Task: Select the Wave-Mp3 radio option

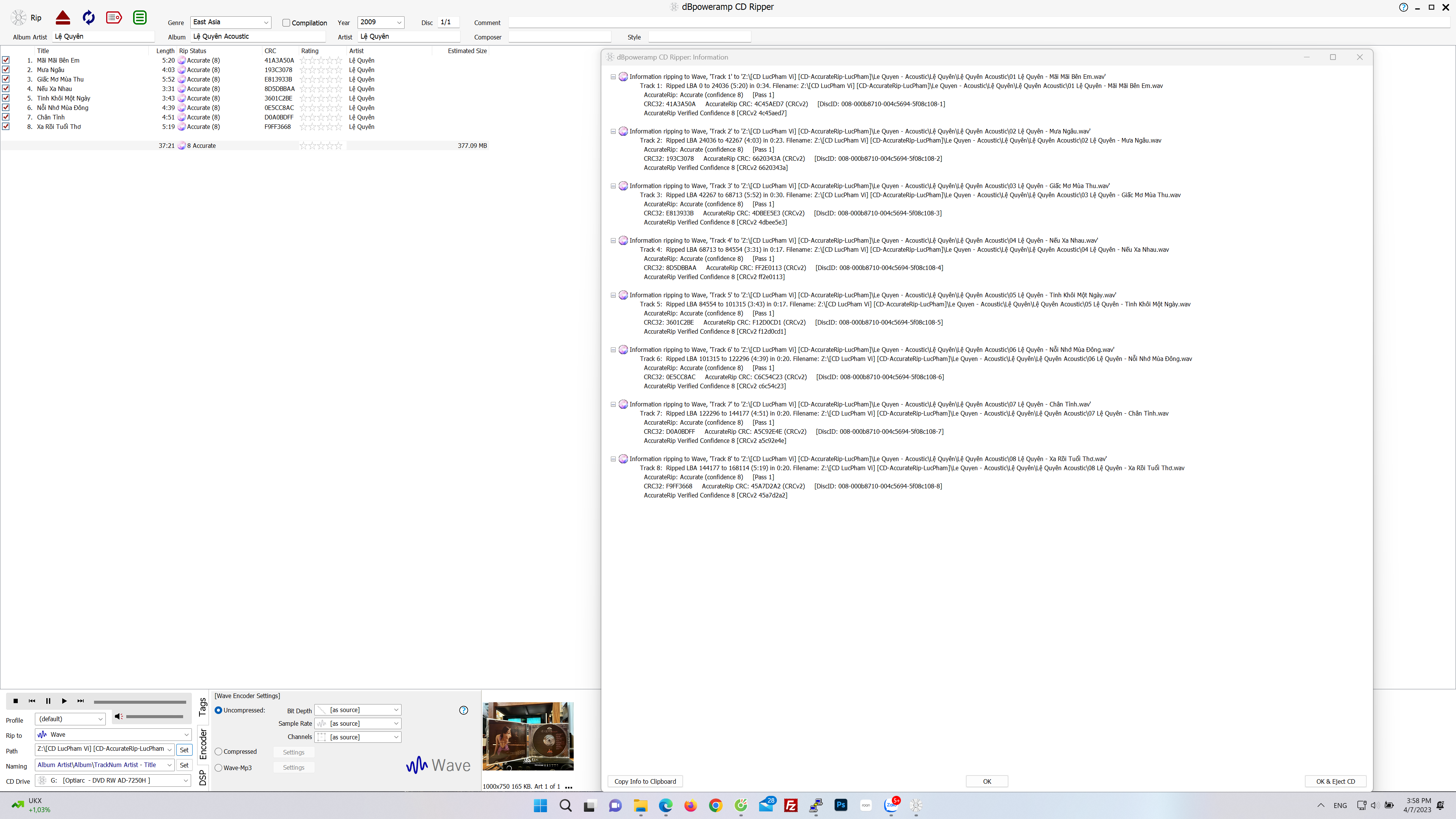Action: tap(218, 768)
